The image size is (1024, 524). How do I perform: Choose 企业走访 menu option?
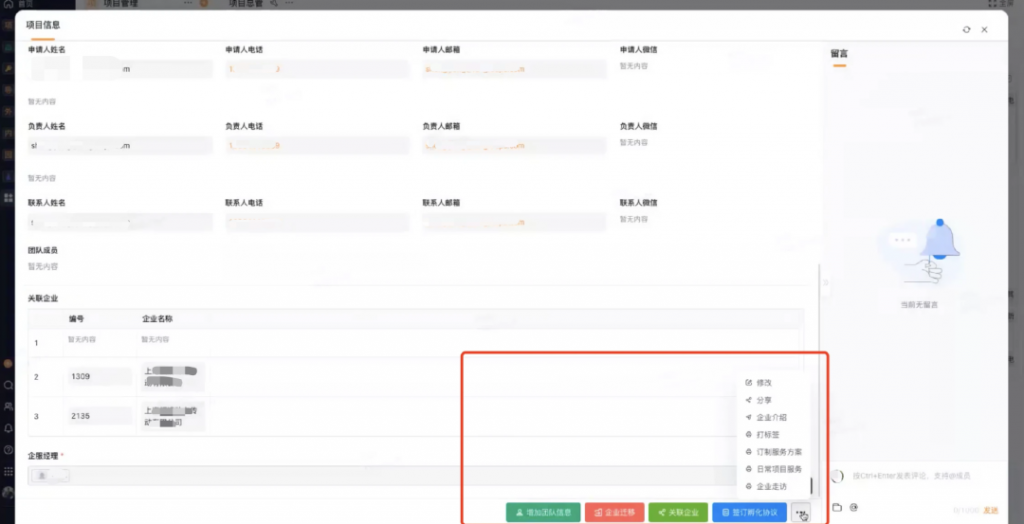point(771,486)
